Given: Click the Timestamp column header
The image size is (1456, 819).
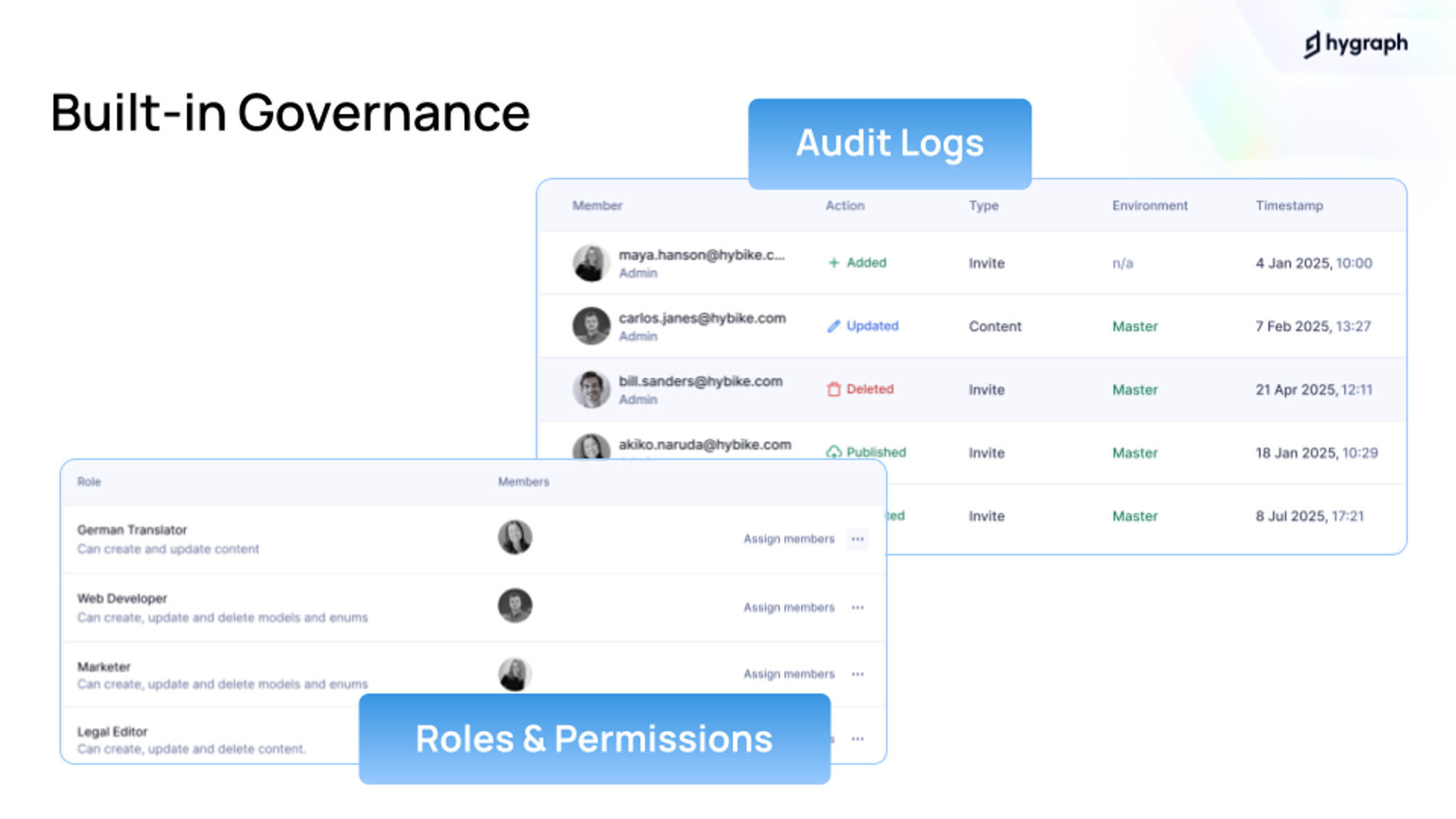Looking at the screenshot, I should (x=1288, y=205).
